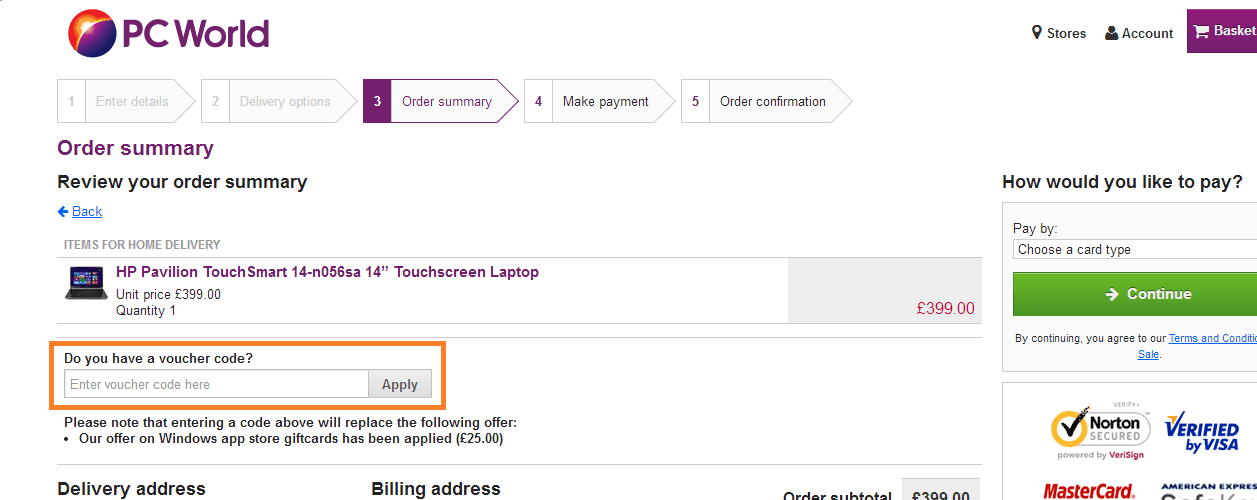Click the Verified by Visa logo
1257x500 pixels.
(1201, 432)
